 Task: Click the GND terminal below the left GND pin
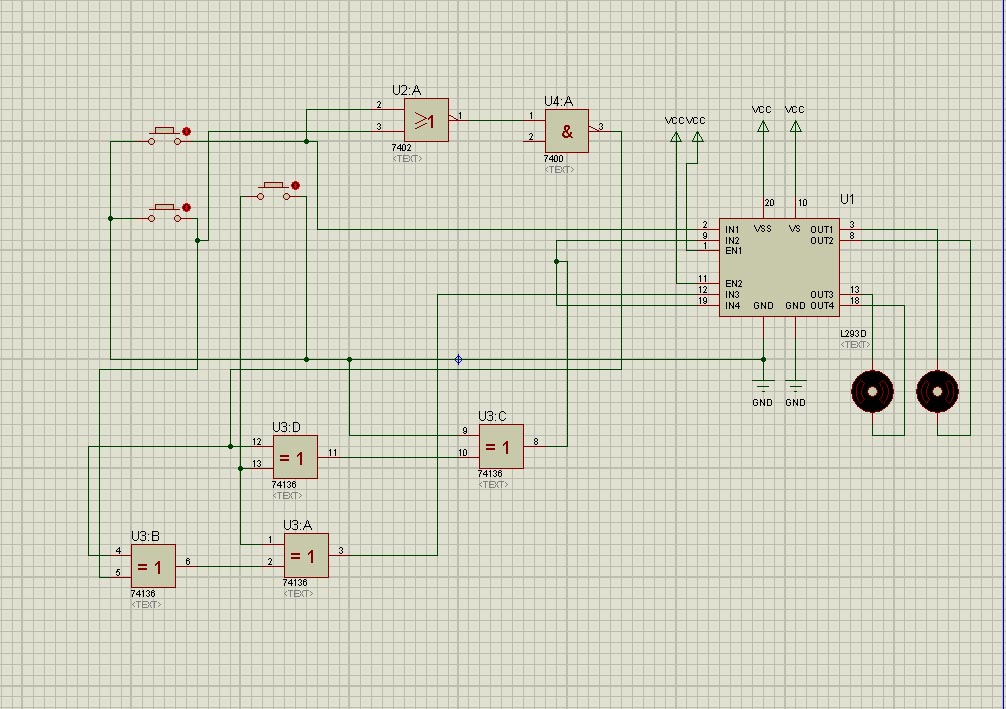[x=763, y=386]
